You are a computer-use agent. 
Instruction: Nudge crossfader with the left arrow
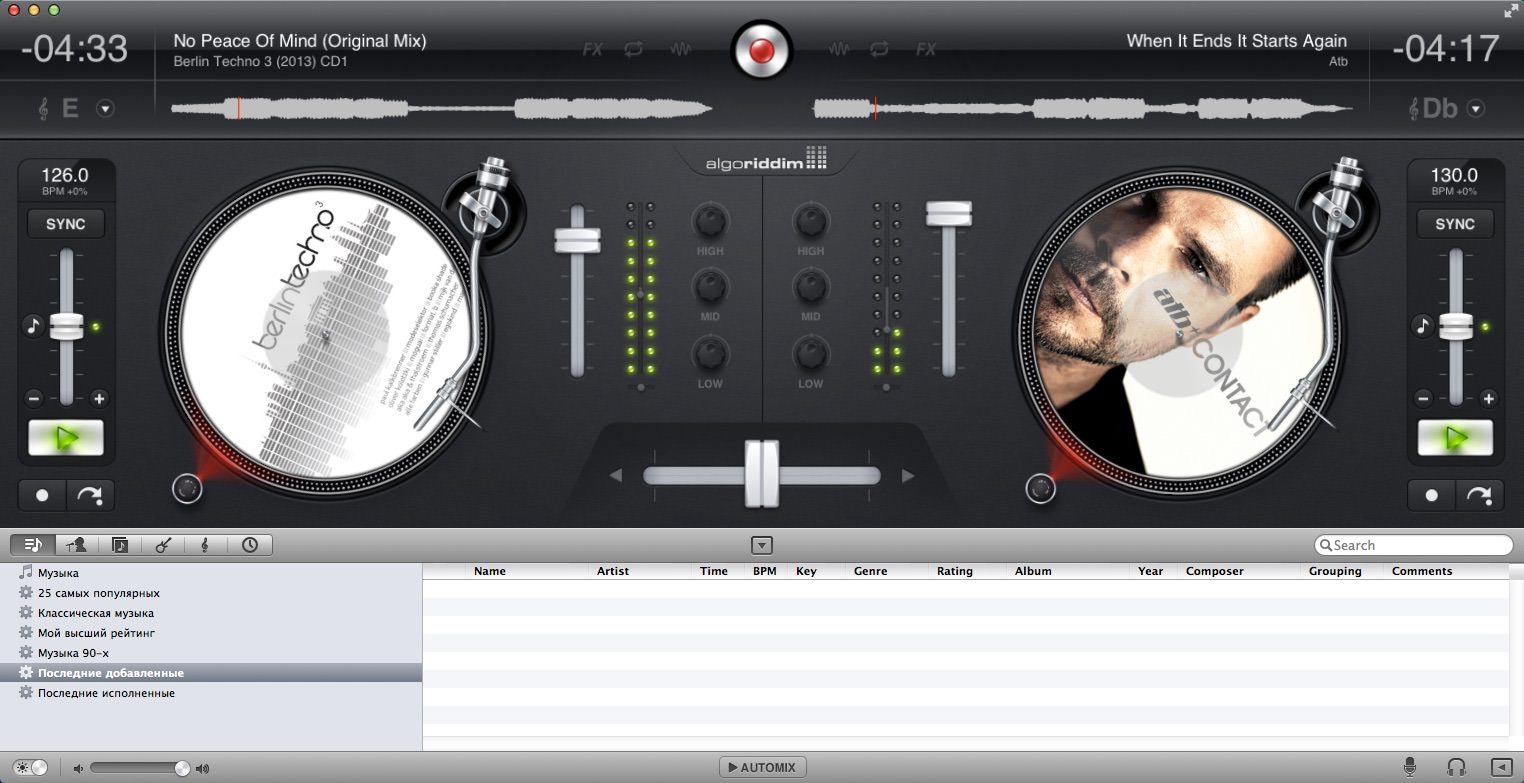tap(616, 476)
